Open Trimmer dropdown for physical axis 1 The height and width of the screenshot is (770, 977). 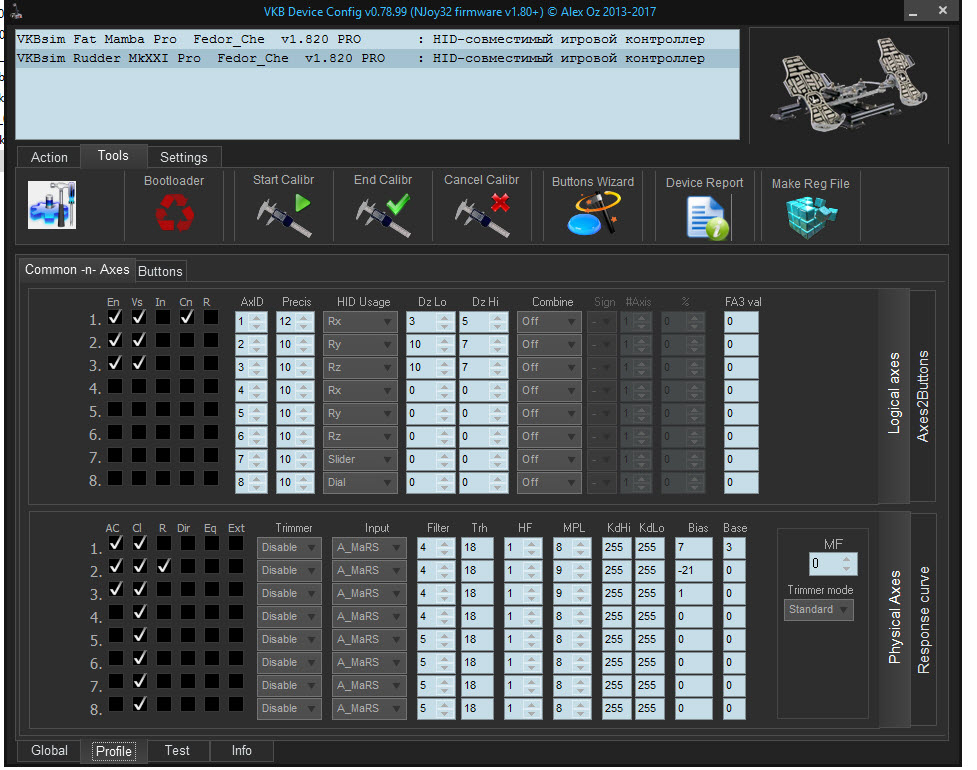coord(289,548)
